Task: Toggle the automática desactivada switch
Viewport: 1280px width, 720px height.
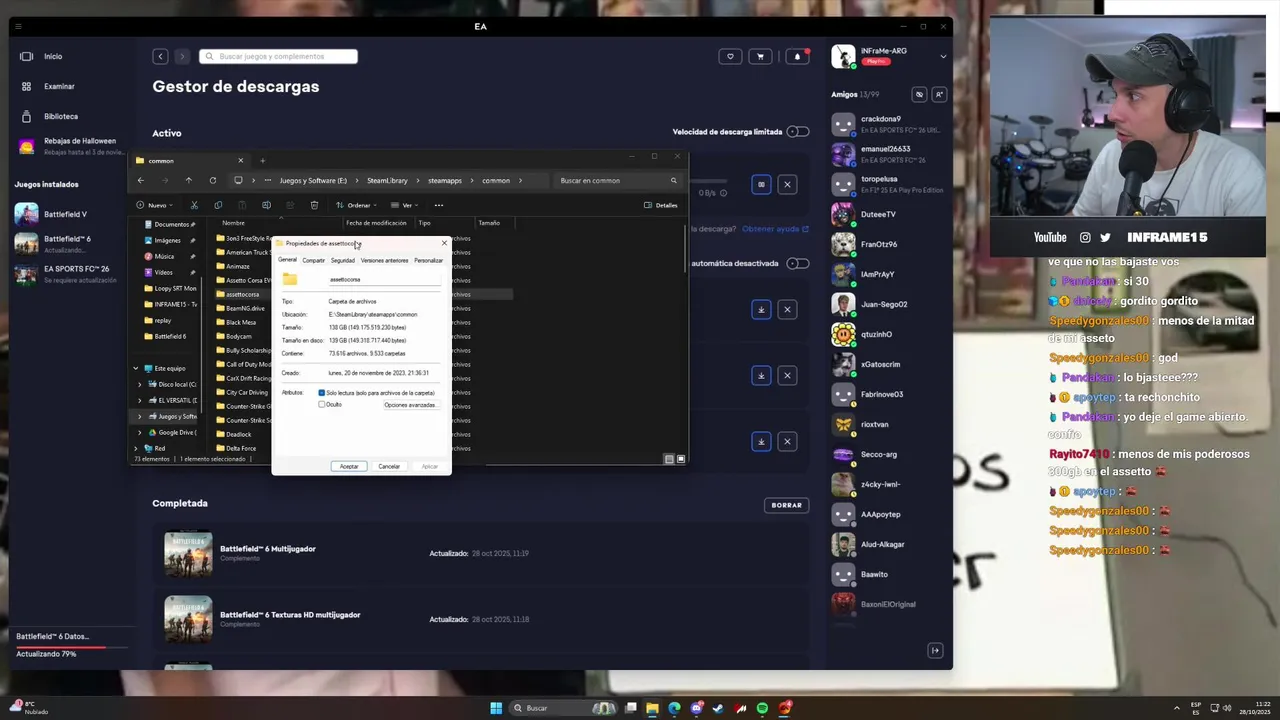Action: (797, 263)
